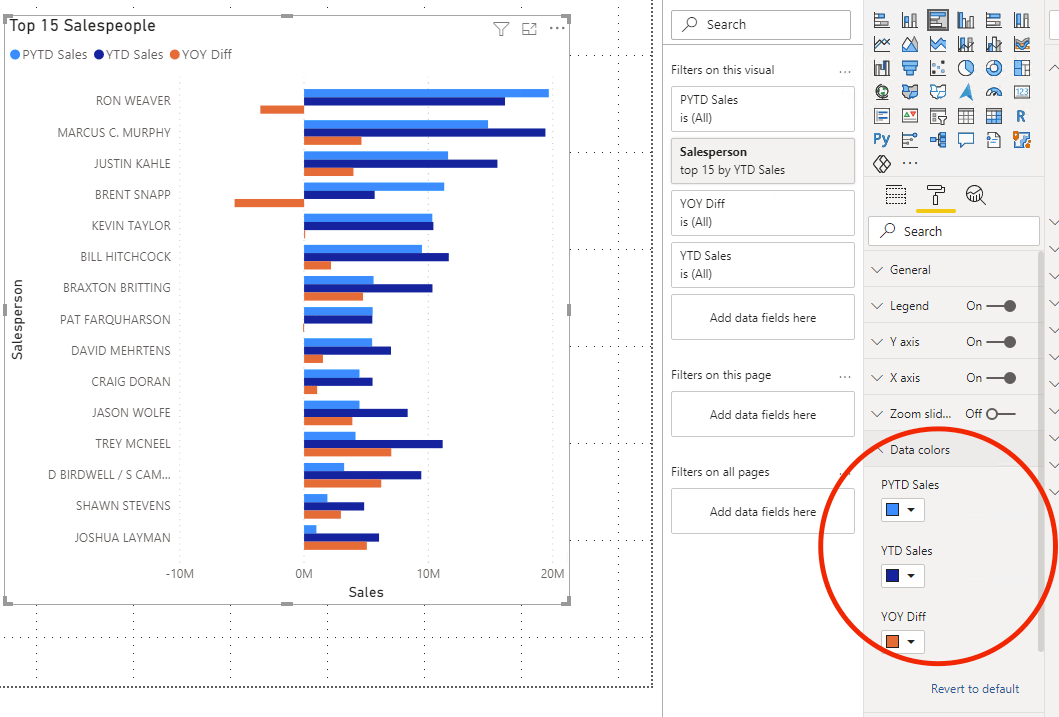Screen dimensions: 1059x717
Task: Select the gauge visualization icon
Action: (993, 92)
